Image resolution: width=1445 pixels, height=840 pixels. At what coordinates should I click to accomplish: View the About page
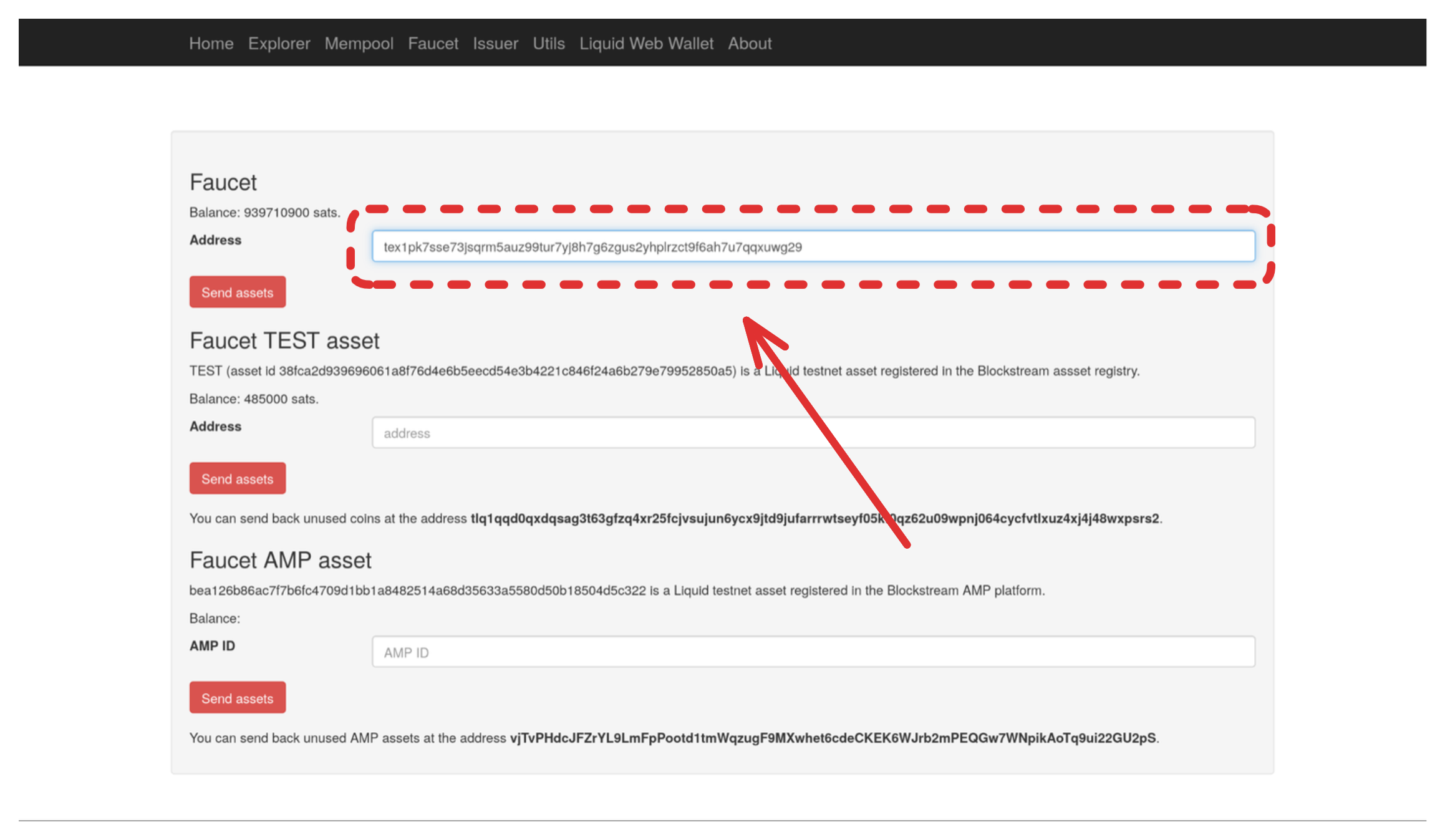point(749,43)
